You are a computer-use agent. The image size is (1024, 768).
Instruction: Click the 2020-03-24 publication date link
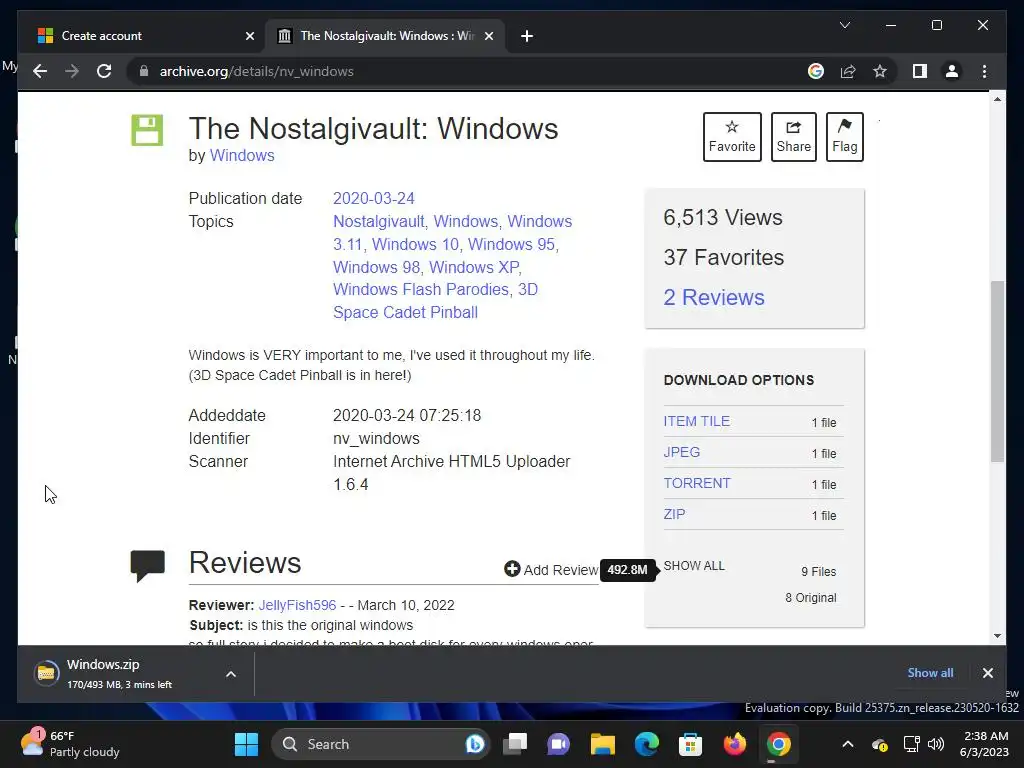point(374,198)
